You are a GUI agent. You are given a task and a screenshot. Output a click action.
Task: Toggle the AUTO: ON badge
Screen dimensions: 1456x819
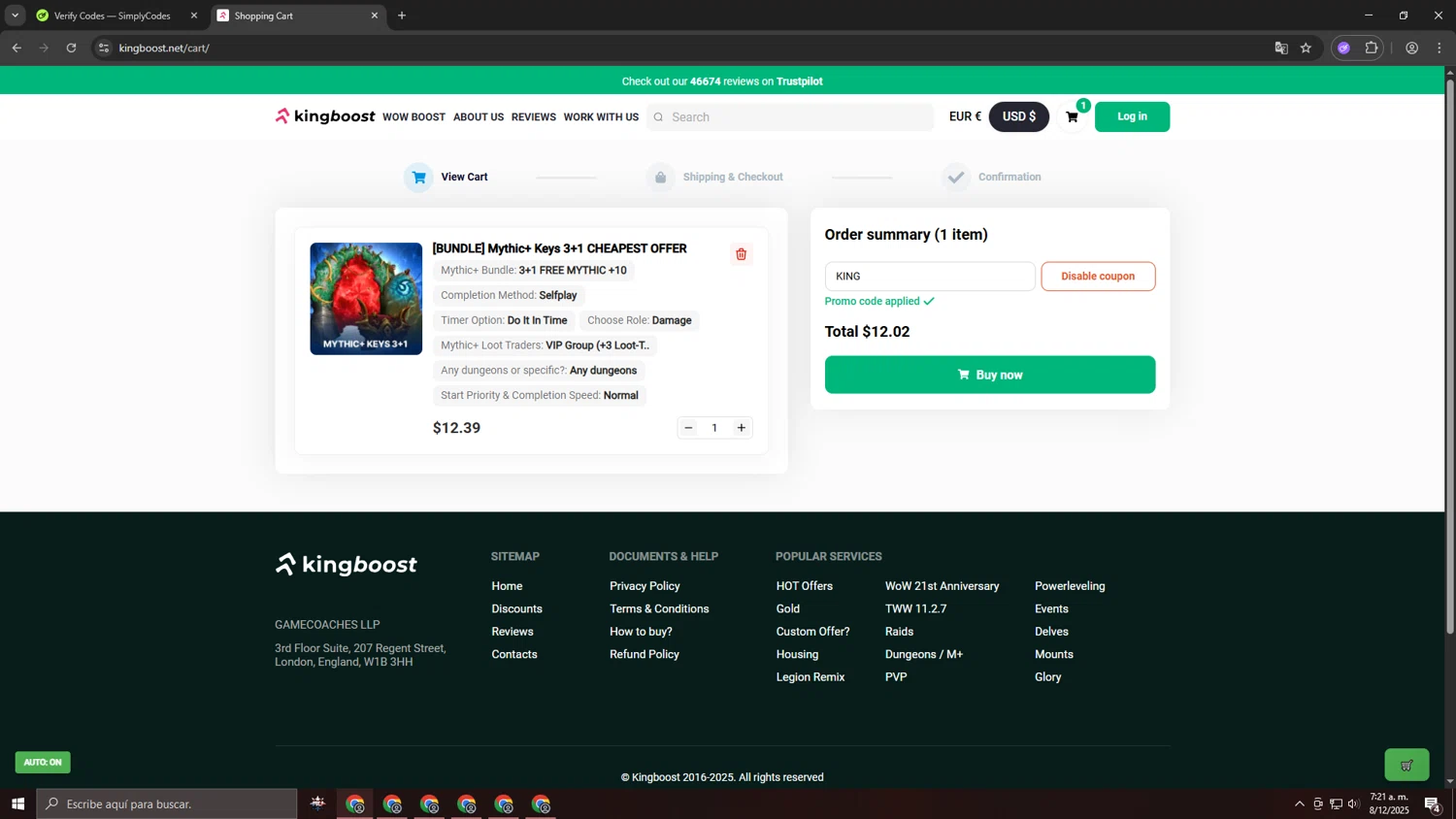pyautogui.click(x=43, y=762)
